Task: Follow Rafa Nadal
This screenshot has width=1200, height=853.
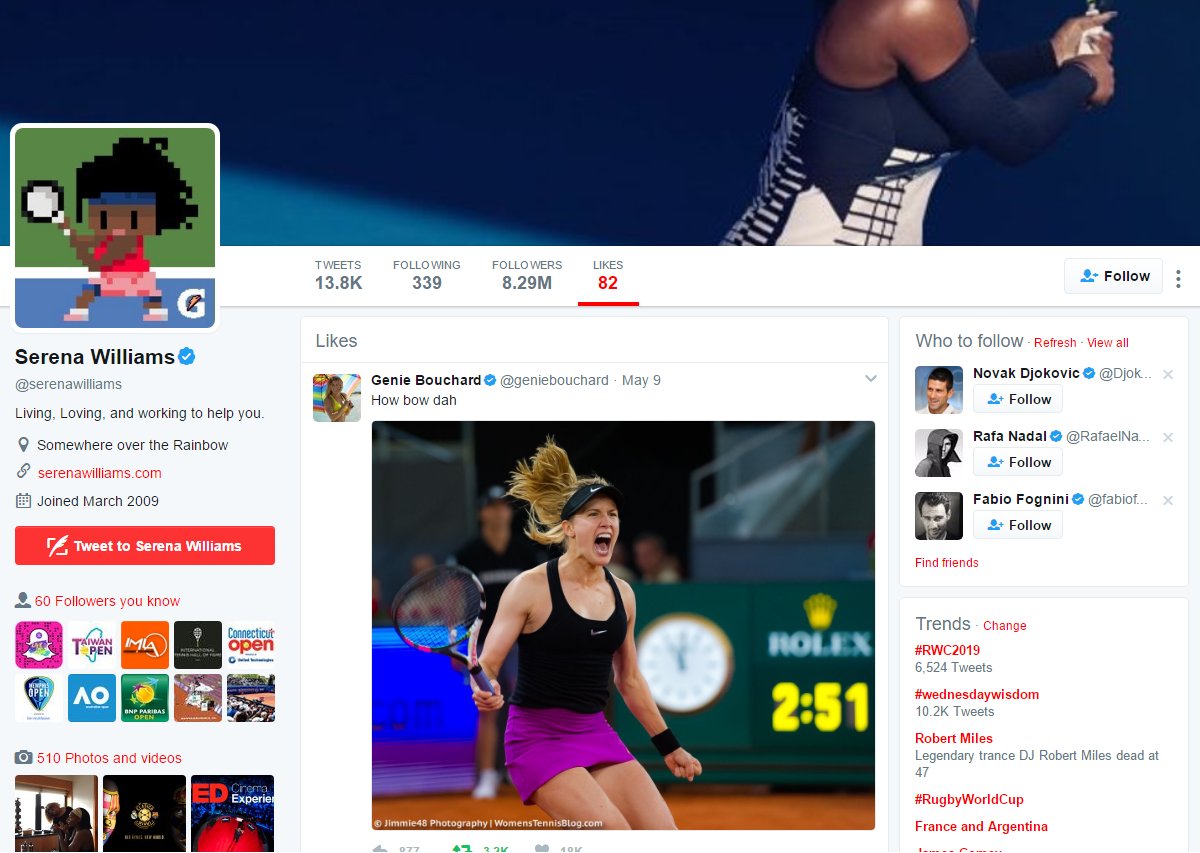Action: pos(1018,462)
